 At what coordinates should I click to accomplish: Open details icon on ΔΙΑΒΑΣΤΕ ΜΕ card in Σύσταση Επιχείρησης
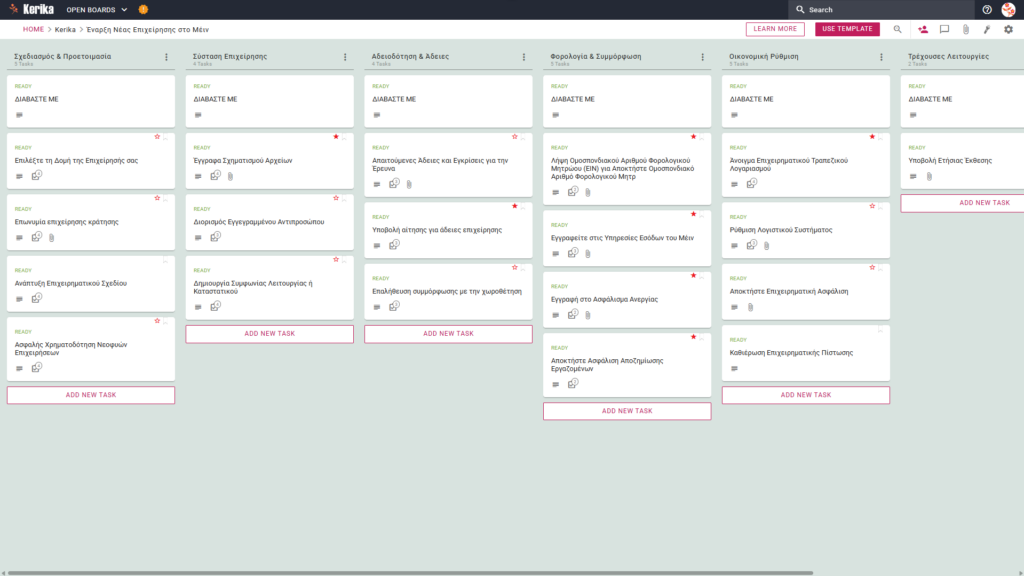pyautogui.click(x=198, y=115)
